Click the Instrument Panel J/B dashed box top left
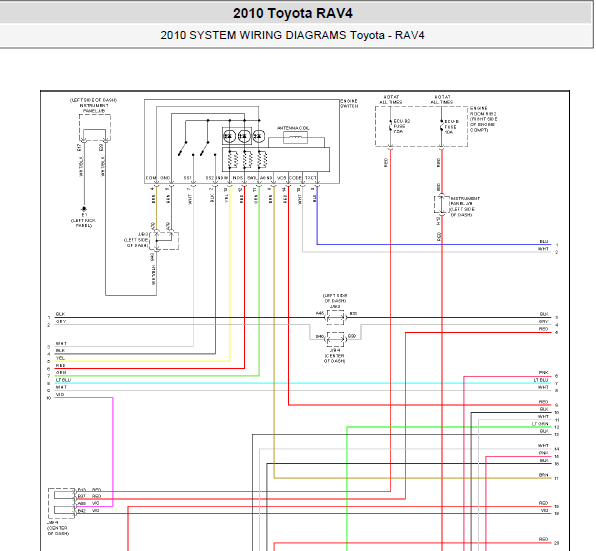Viewport: 596px width, 551px height. [95, 128]
